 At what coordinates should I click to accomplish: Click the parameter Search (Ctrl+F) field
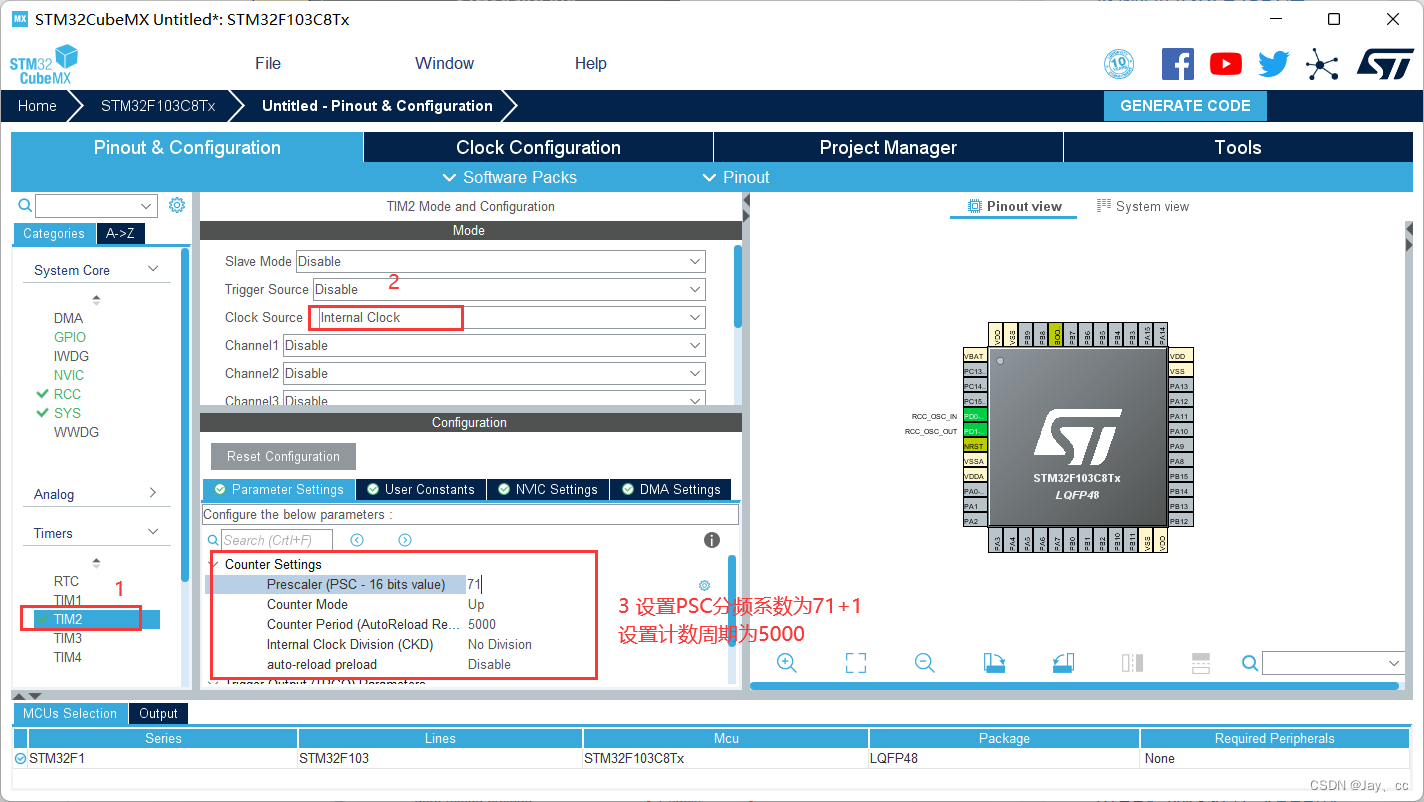coord(277,540)
